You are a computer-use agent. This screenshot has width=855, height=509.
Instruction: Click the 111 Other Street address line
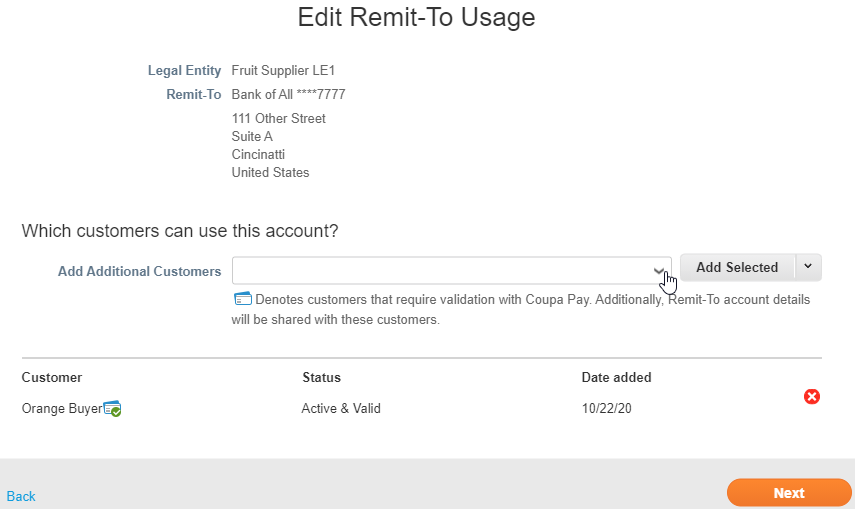278,118
